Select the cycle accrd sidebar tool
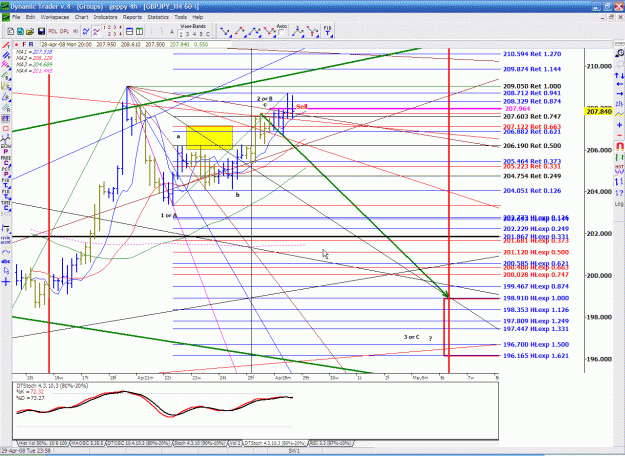 [6, 240]
